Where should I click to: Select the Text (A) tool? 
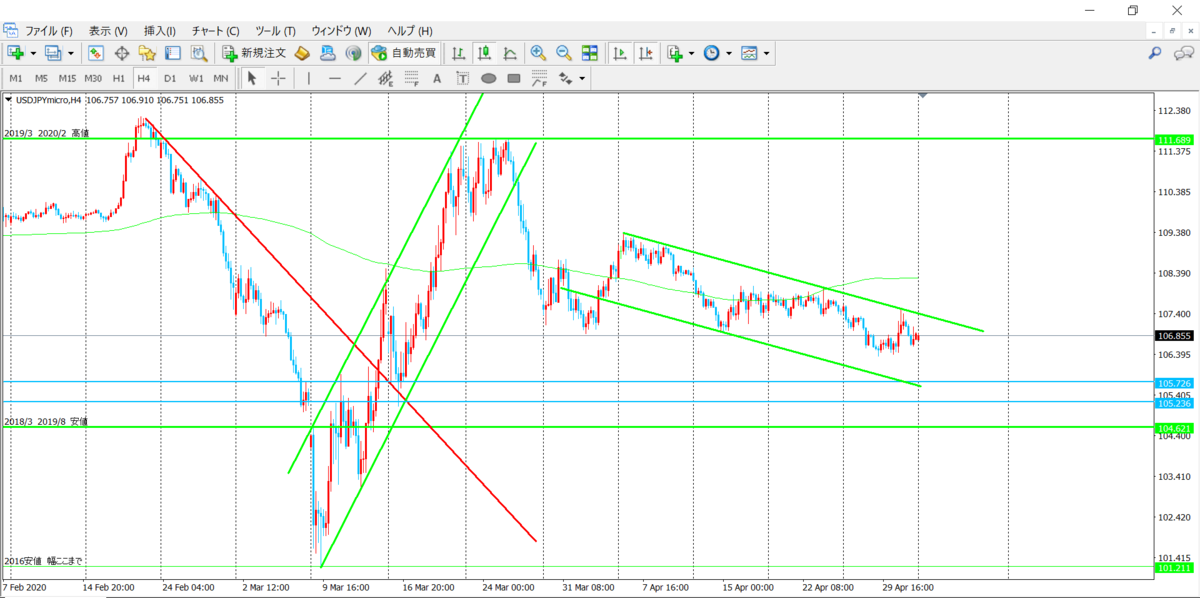pyautogui.click(x=437, y=78)
